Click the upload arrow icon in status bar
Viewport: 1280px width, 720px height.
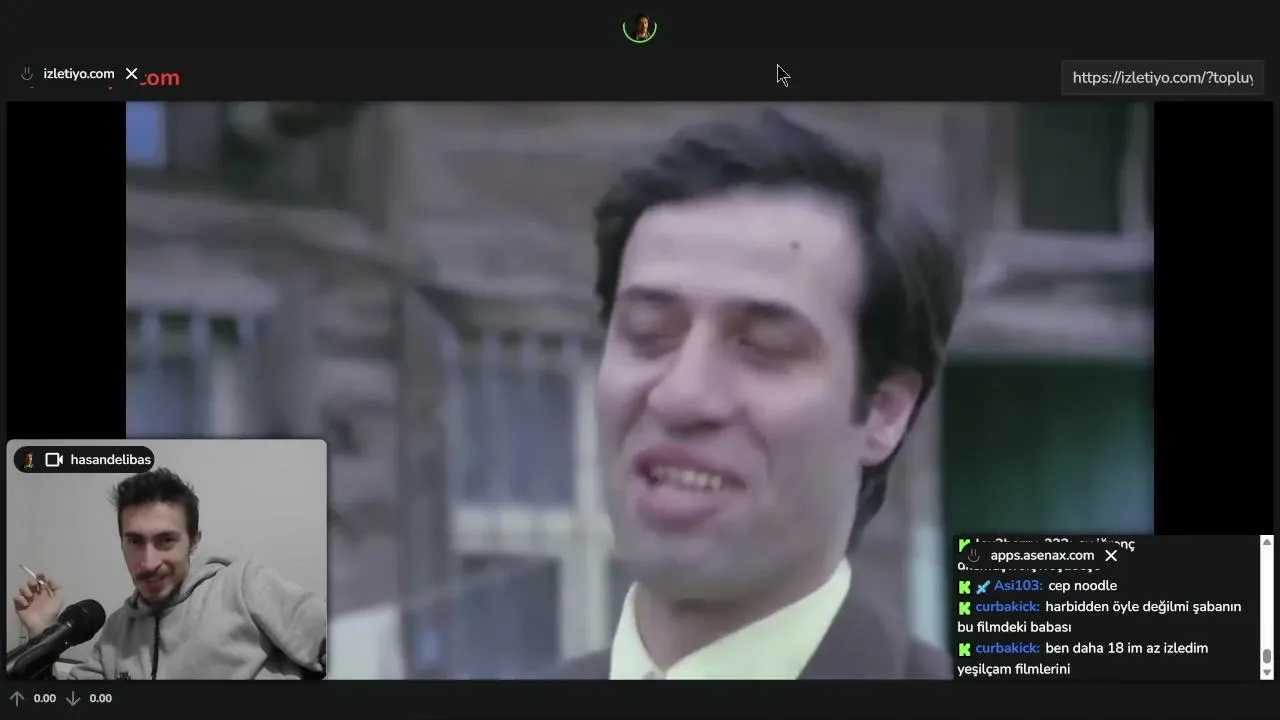pos(16,698)
